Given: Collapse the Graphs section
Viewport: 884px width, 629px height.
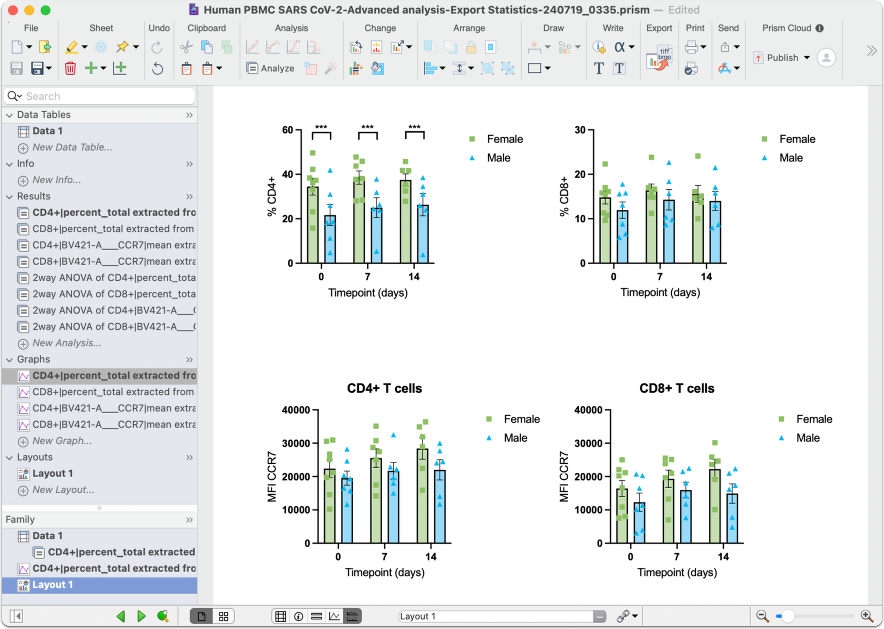Looking at the screenshot, I should point(9,360).
